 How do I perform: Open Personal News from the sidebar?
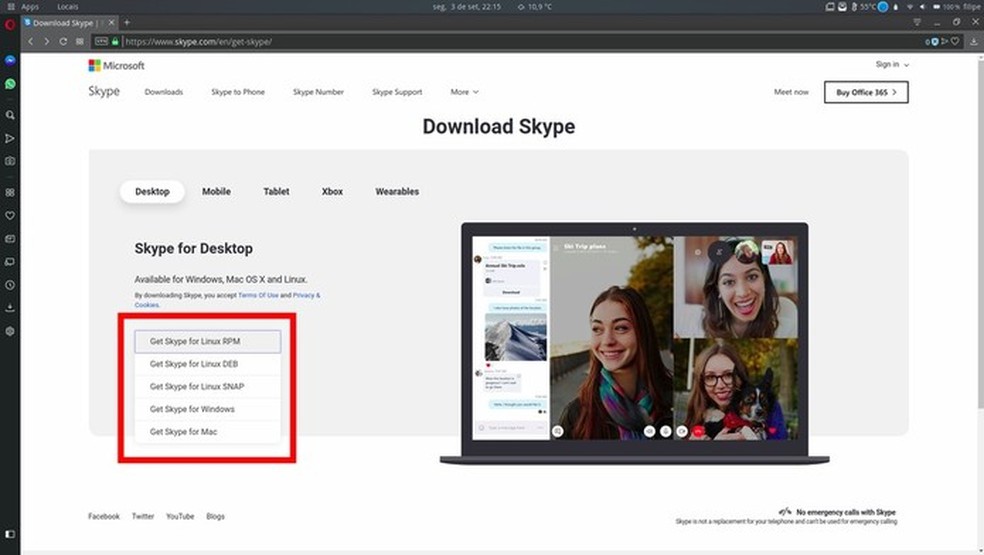point(10,239)
